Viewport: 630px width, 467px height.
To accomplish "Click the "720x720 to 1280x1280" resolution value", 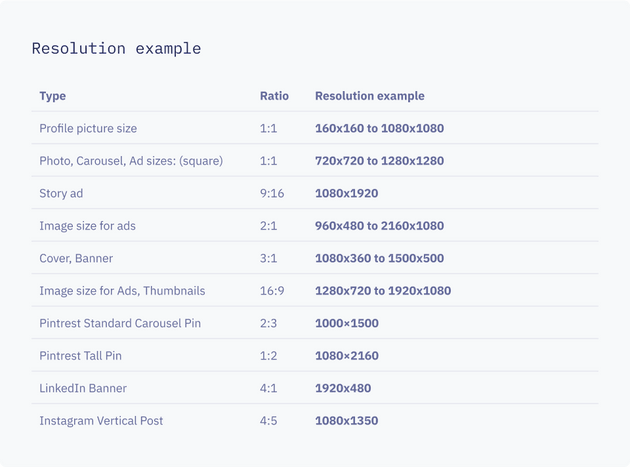I will 379,161.
